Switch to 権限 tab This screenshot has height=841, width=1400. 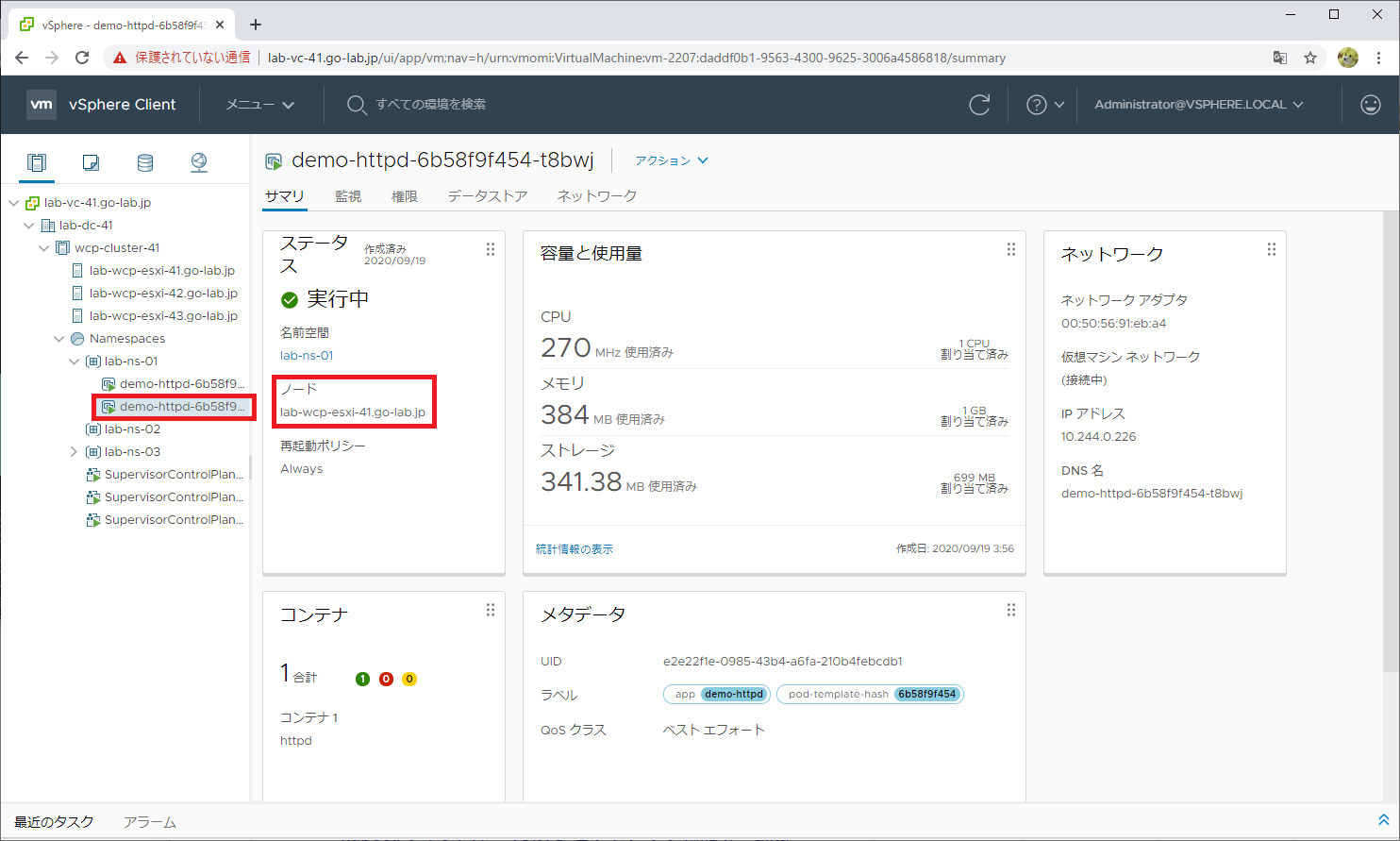[x=405, y=196]
